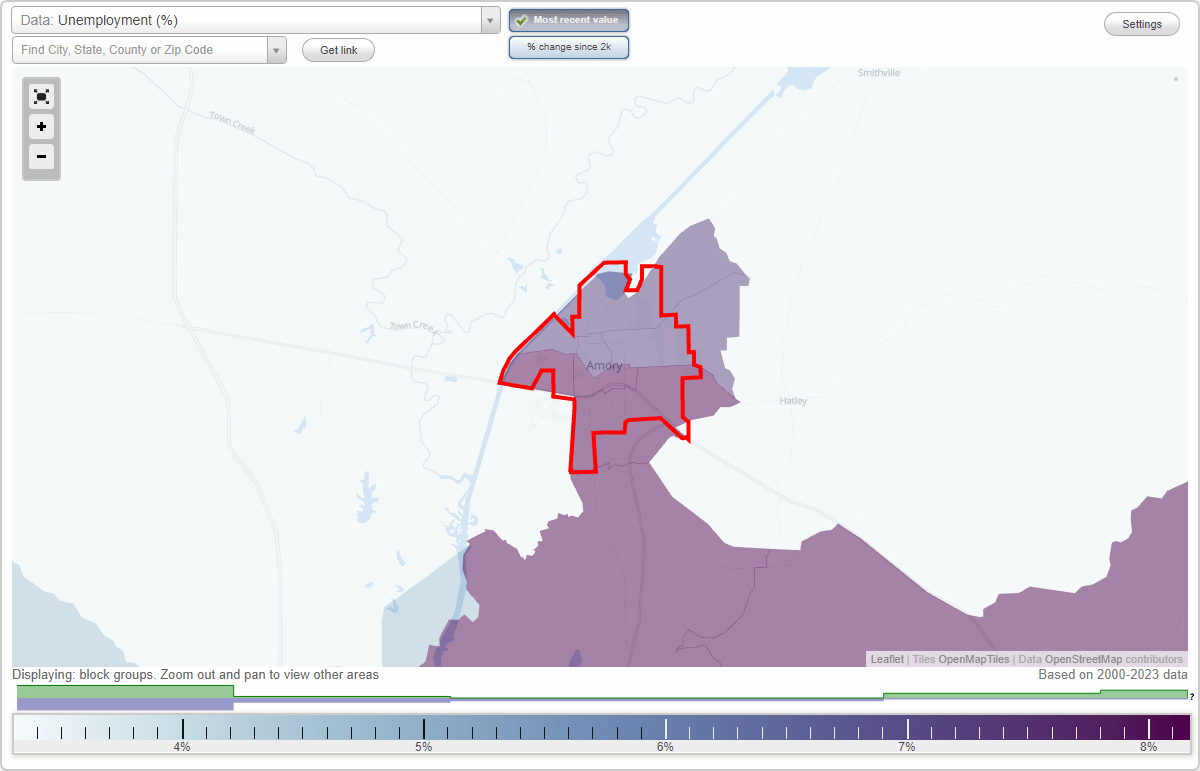Enable % change since 2k comparison

pos(569,46)
